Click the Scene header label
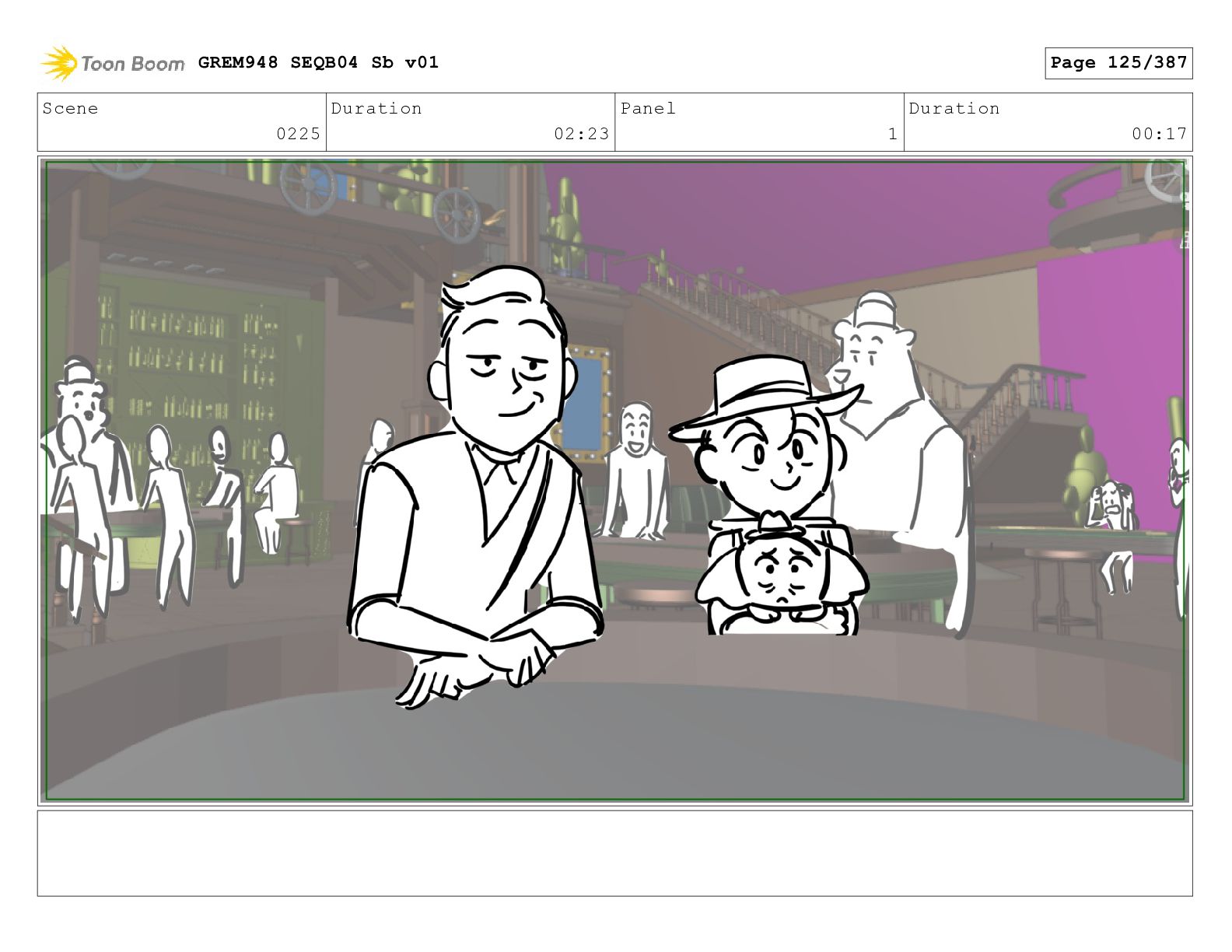 pyautogui.click(x=70, y=108)
